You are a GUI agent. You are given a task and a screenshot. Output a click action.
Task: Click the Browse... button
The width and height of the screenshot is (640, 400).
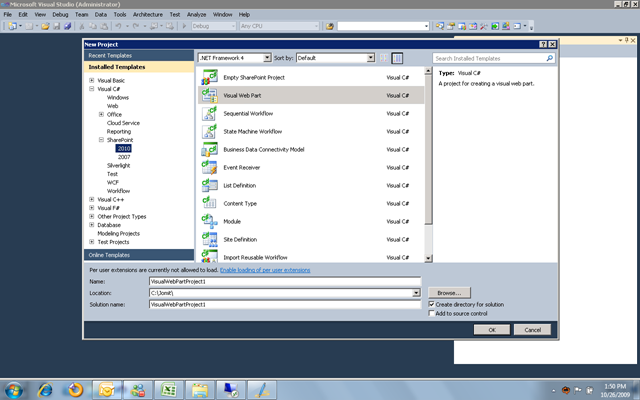(449, 293)
